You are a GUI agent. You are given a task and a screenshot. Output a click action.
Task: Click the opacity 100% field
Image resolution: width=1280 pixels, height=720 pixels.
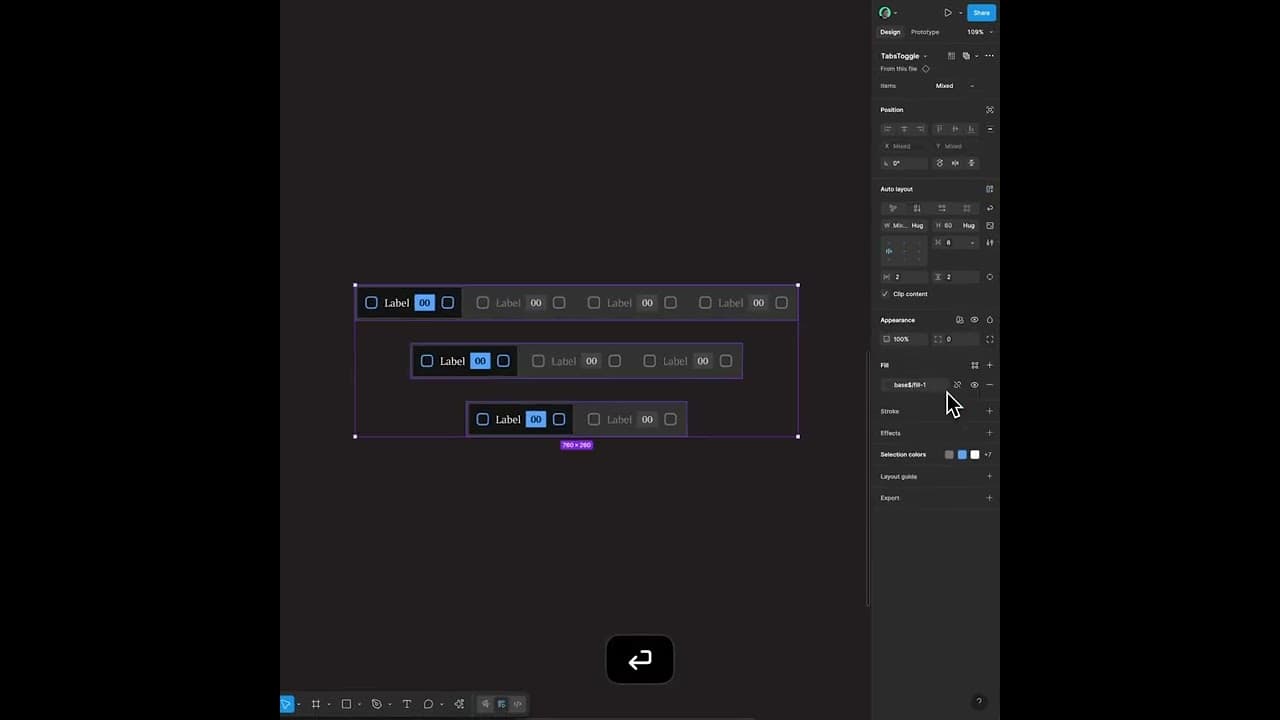tap(904, 339)
